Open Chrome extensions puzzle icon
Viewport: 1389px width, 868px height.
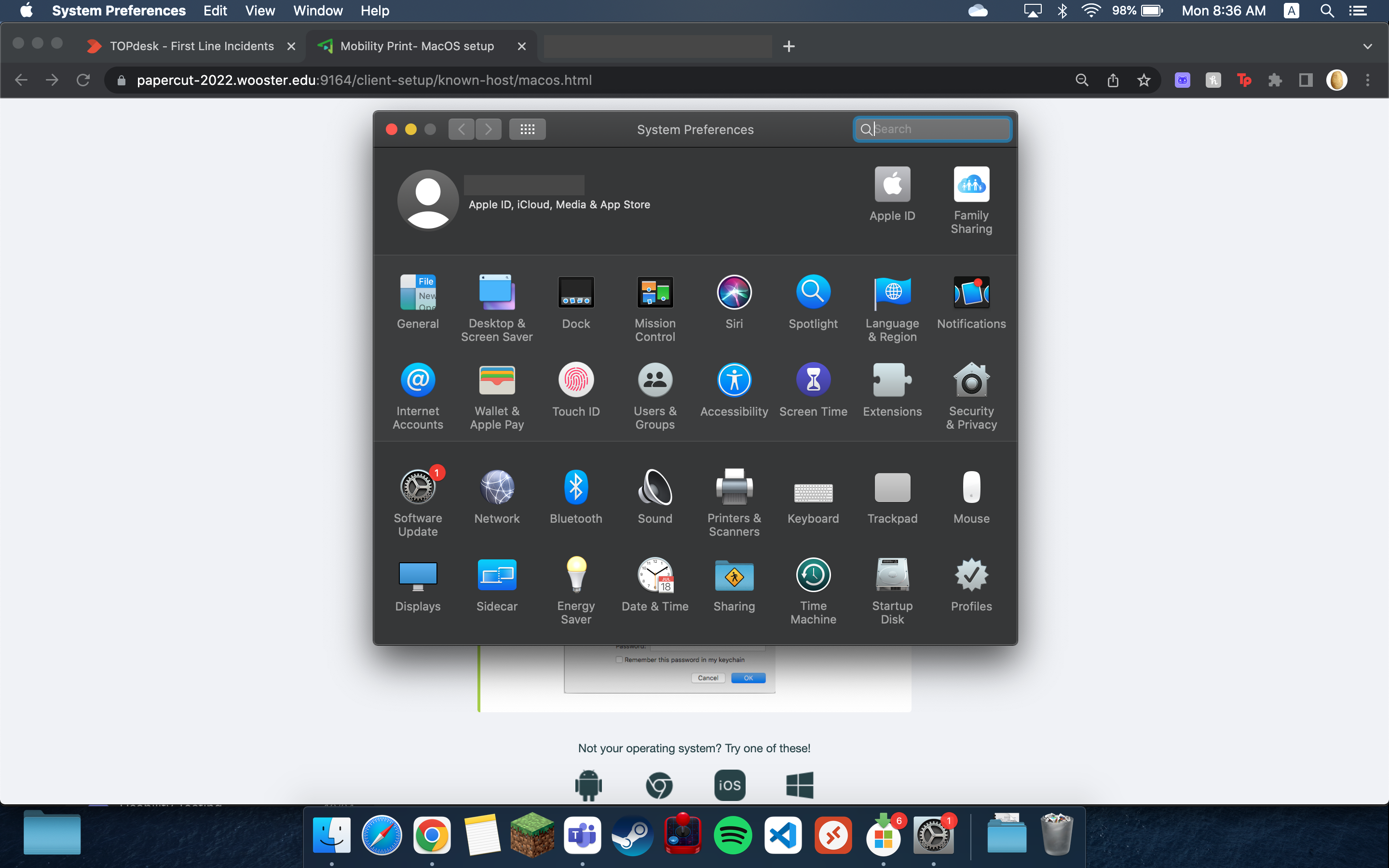tap(1275, 81)
